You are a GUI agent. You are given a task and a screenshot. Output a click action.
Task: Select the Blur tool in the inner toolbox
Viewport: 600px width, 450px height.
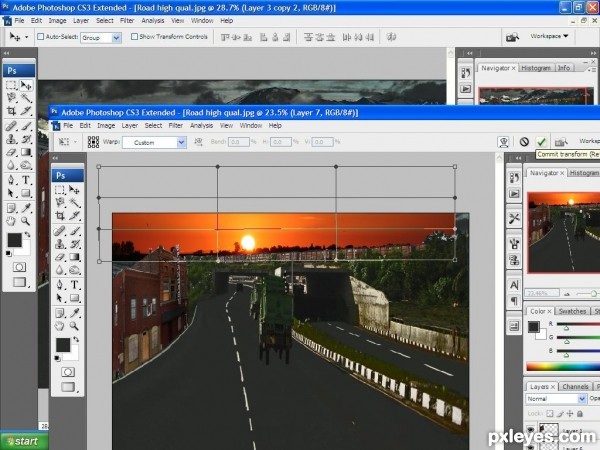pos(60,270)
